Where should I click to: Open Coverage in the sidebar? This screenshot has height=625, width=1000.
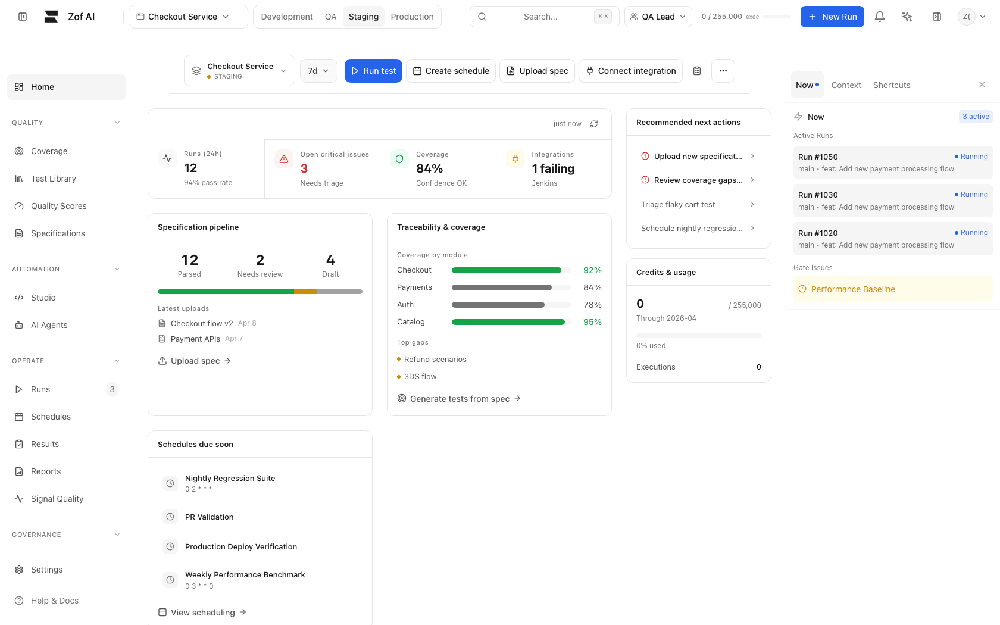[x=66, y=151]
